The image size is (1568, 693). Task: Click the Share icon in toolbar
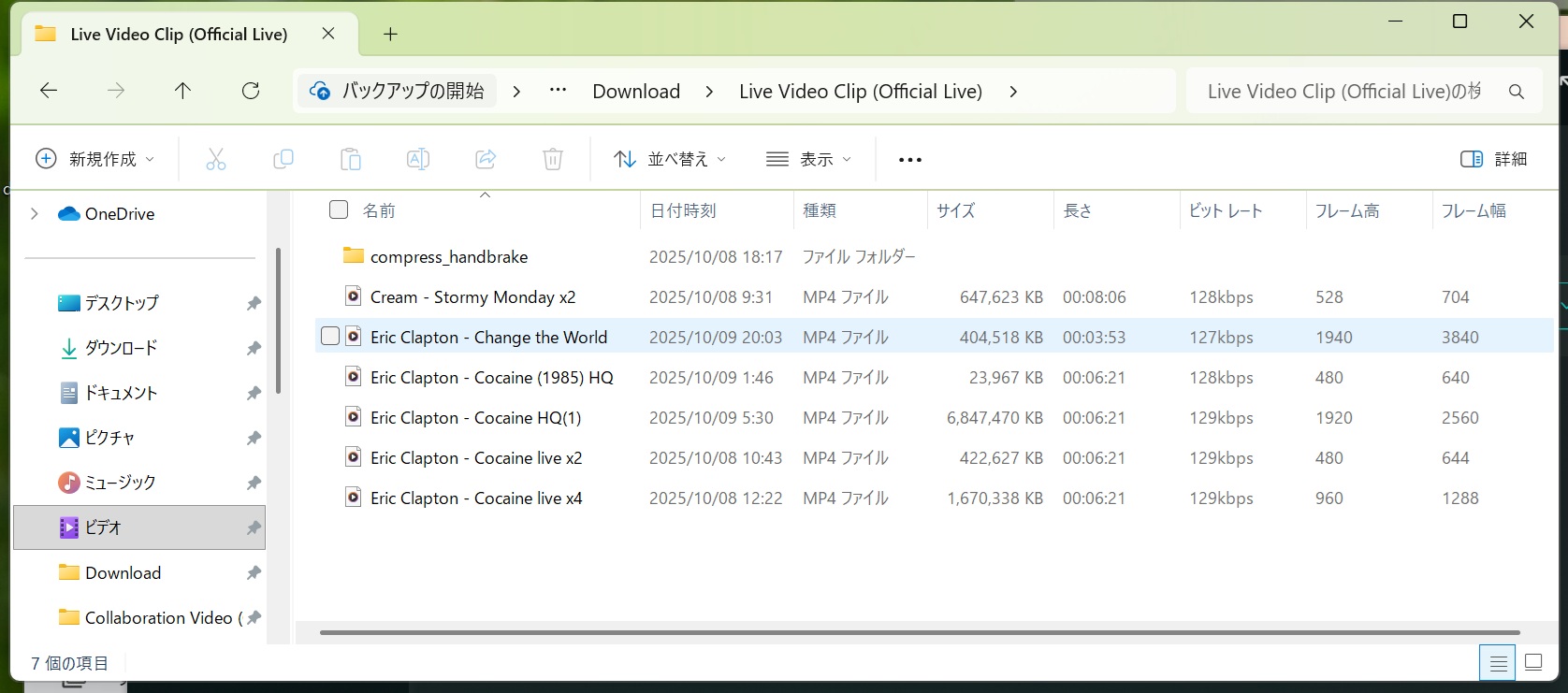pyautogui.click(x=486, y=159)
